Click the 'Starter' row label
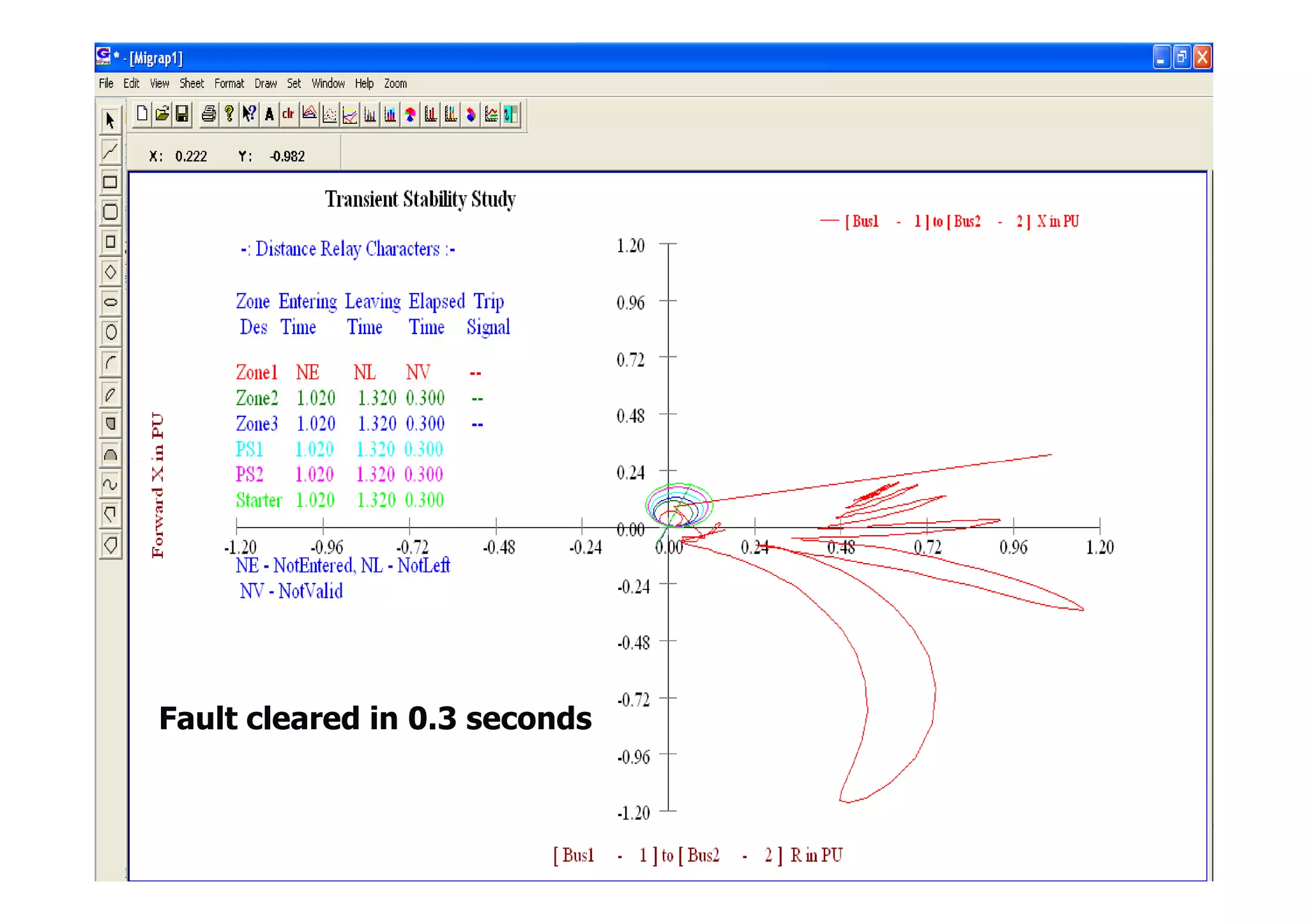 click(x=259, y=500)
